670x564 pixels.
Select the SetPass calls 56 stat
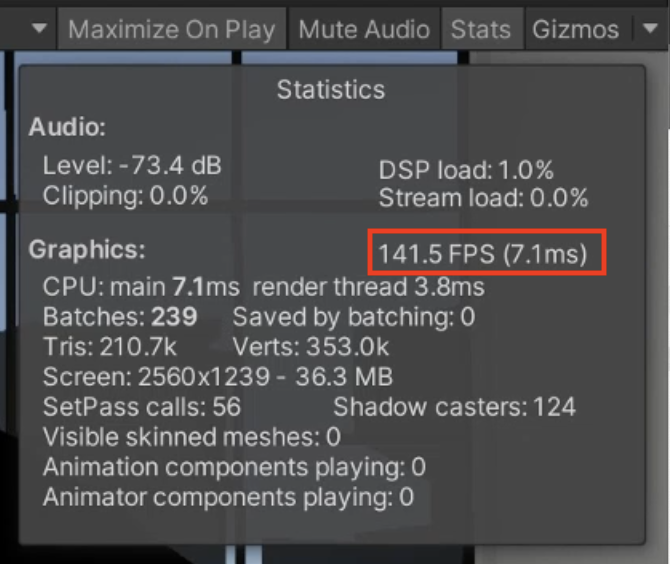(x=141, y=406)
